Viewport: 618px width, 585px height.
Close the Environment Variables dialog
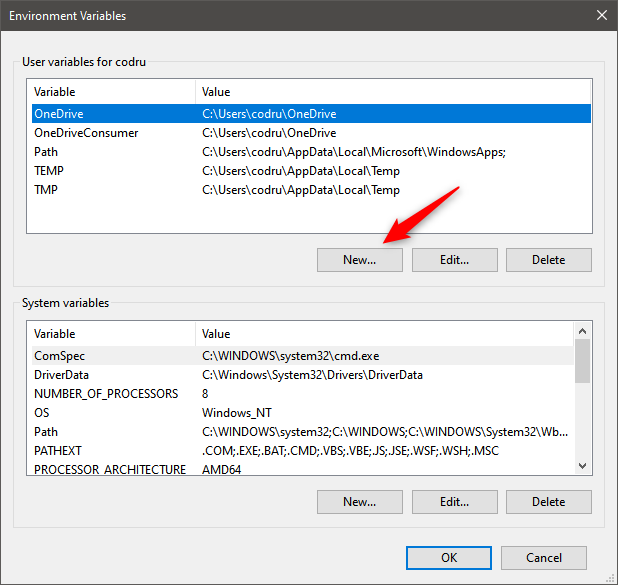(601, 16)
